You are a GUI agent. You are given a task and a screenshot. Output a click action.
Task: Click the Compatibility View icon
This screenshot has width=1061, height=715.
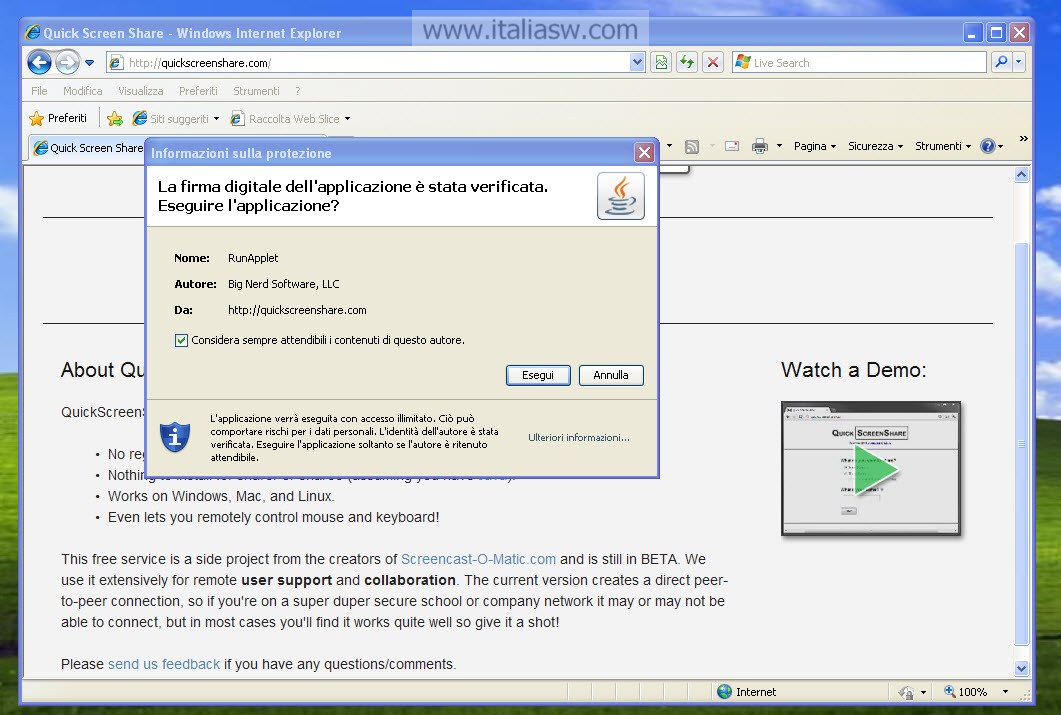point(661,63)
